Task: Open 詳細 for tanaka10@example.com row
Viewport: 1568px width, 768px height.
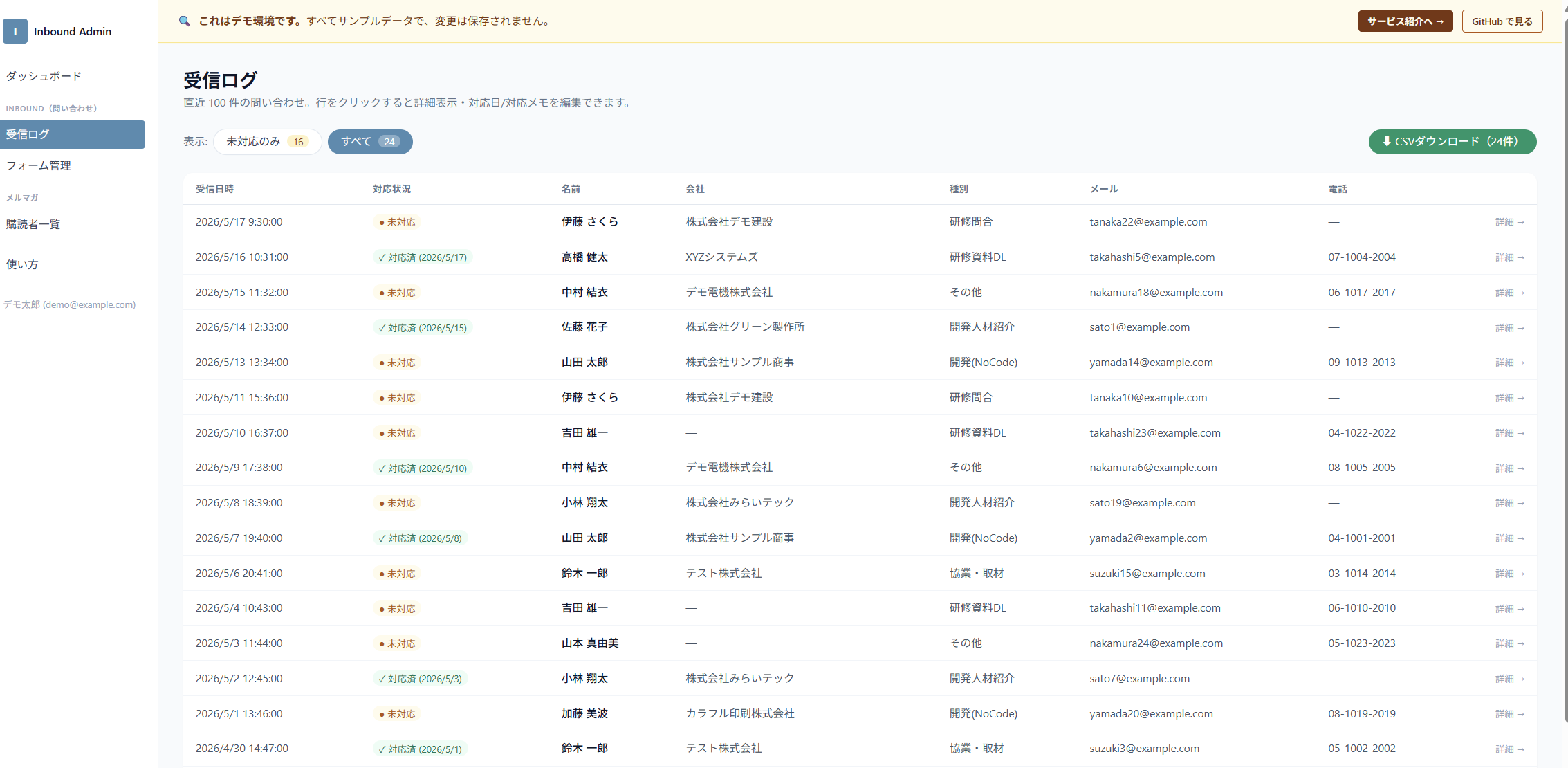Action: 1509,398
